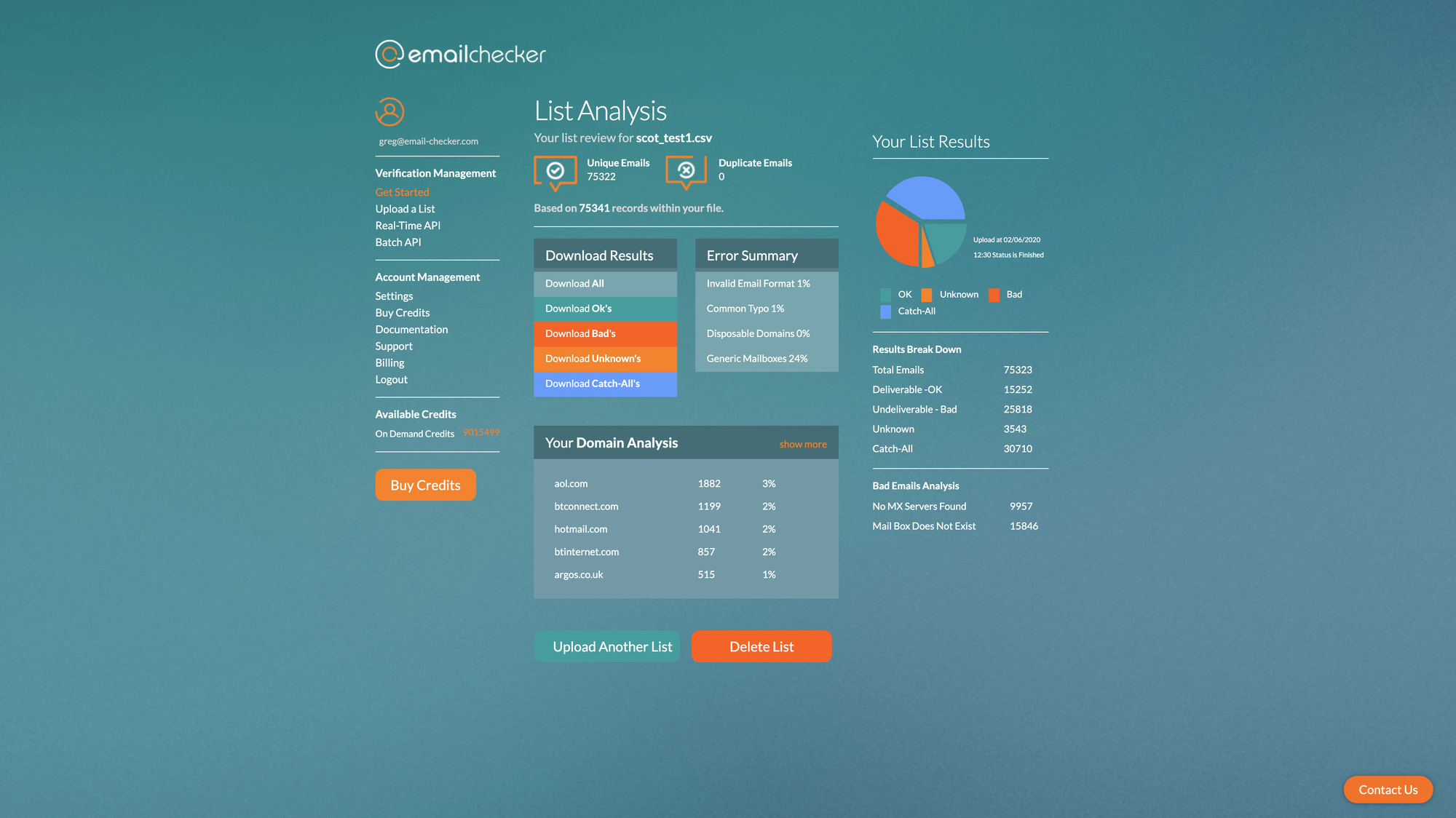Click the greg@email-checker.com input field
Screen dimensions: 1456x818
click(428, 140)
